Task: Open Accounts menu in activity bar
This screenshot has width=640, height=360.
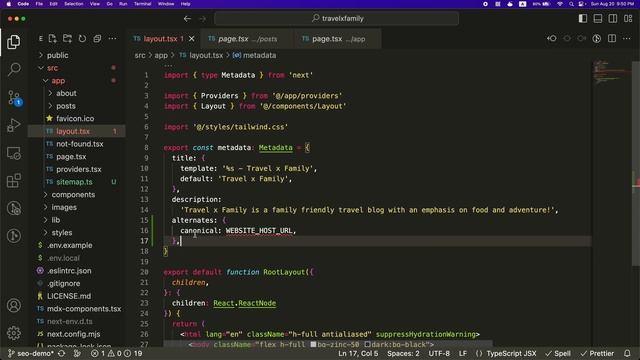Action: coord(14,305)
